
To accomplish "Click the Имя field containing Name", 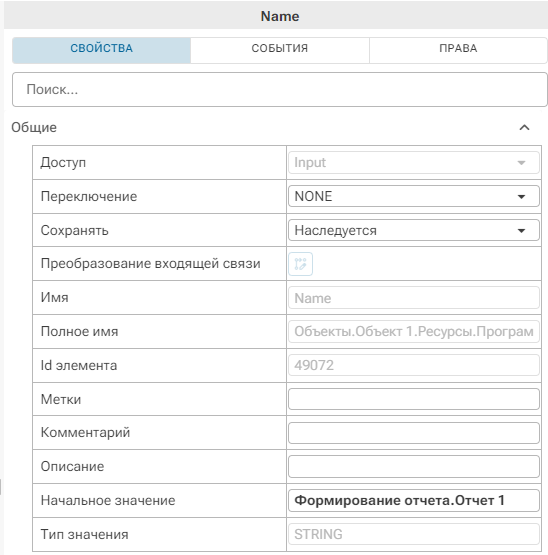I will pyautogui.click(x=414, y=298).
